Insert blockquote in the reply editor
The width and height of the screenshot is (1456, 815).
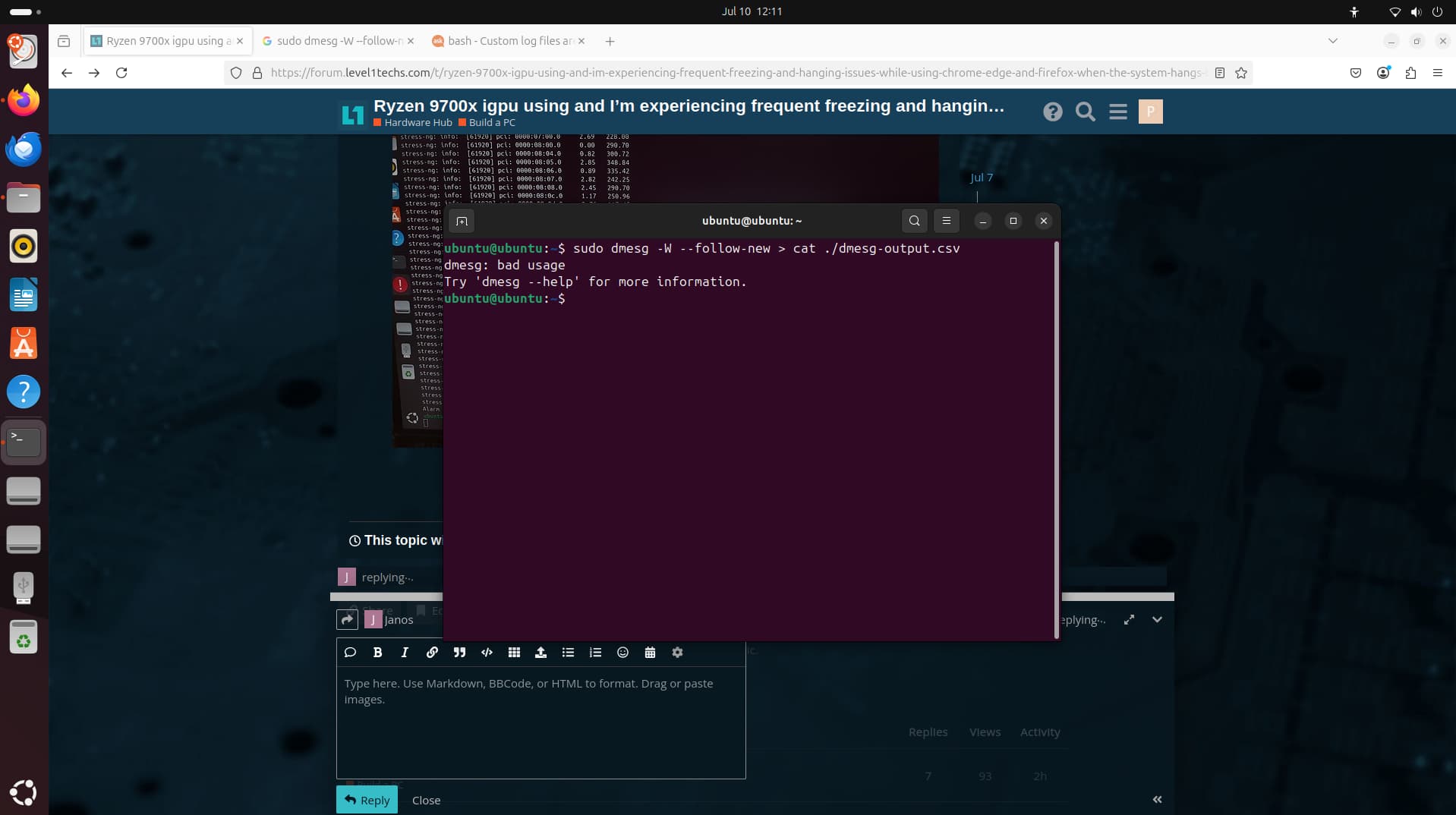point(459,653)
